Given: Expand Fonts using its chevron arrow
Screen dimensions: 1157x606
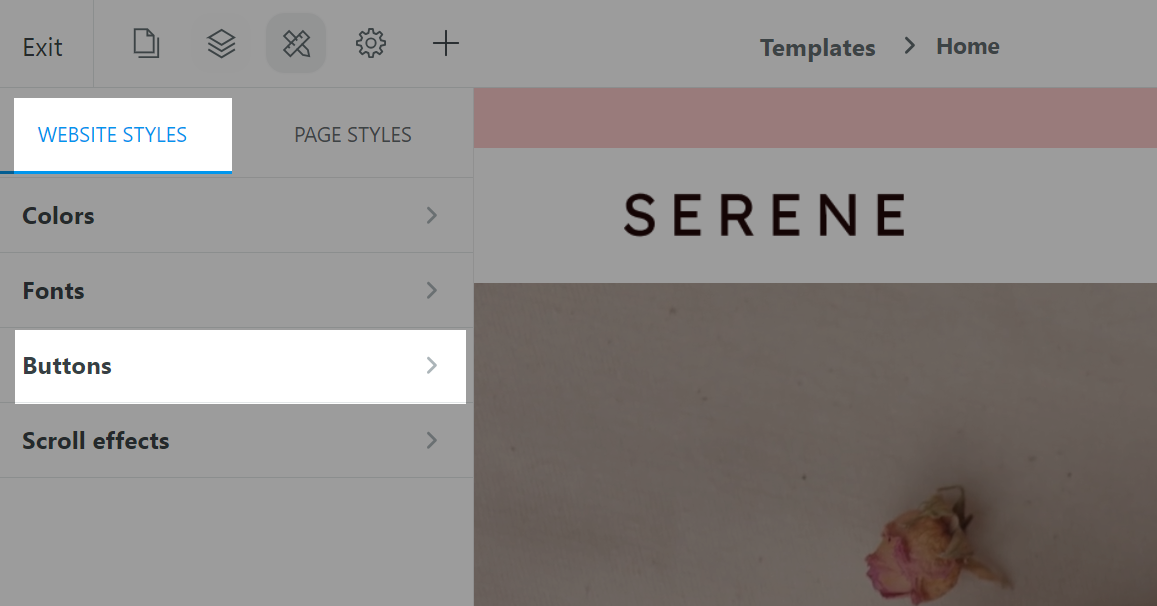Looking at the screenshot, I should pyautogui.click(x=432, y=291).
